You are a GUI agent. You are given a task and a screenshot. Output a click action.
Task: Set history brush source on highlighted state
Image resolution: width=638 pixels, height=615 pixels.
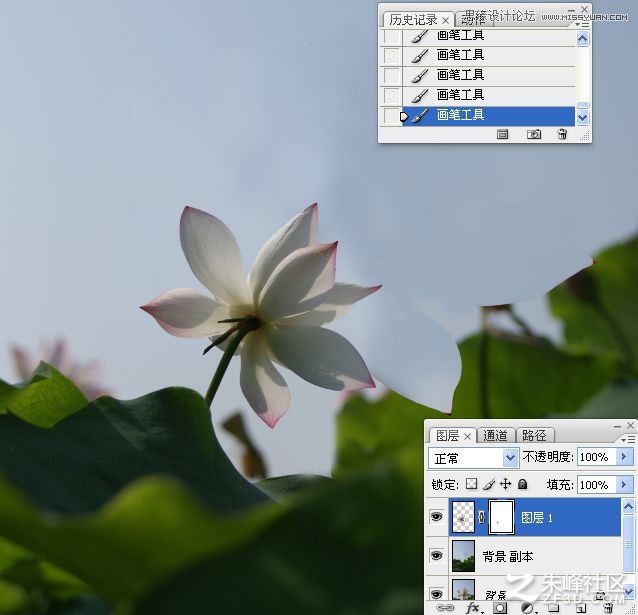(391, 116)
